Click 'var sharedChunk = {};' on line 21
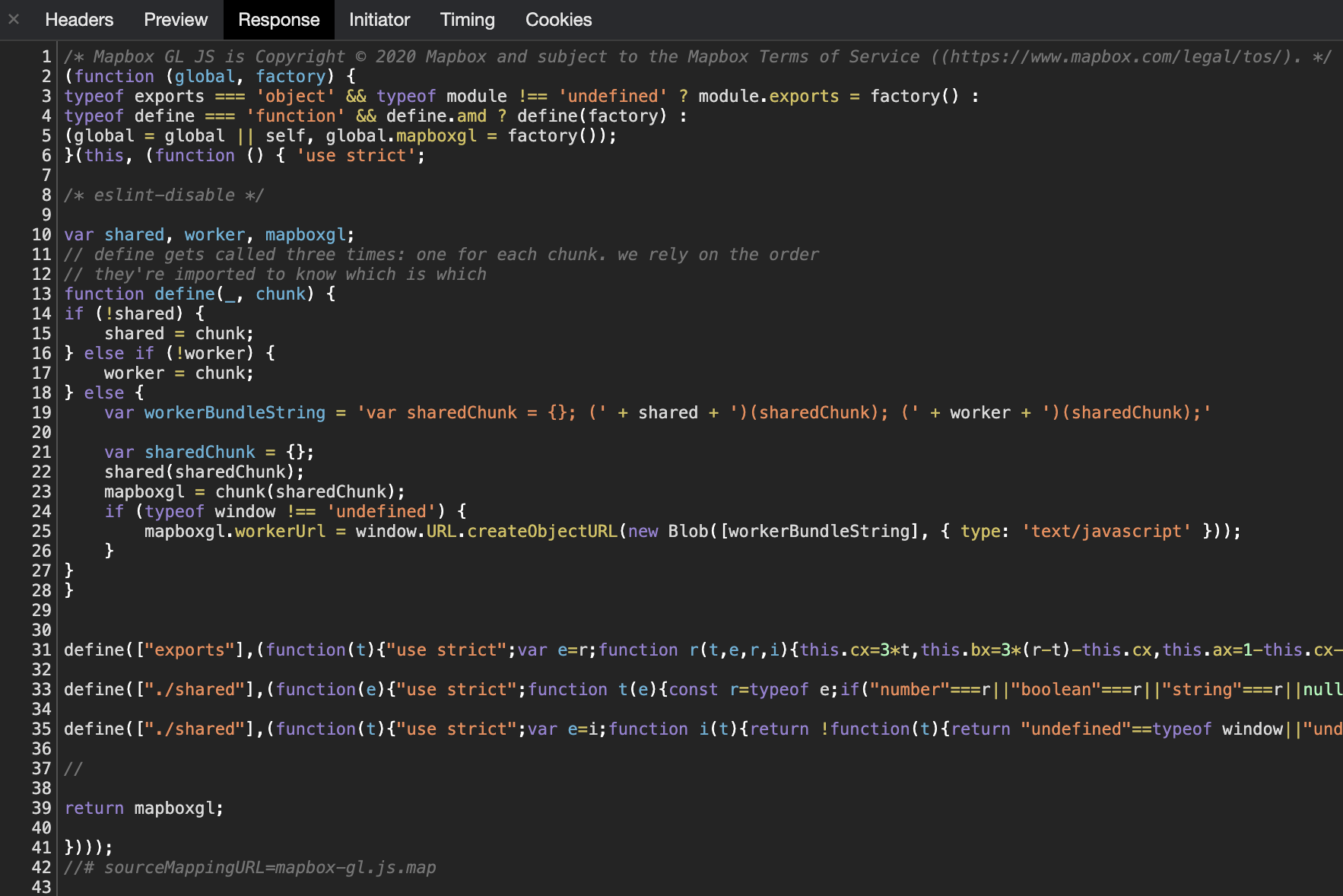The image size is (1343, 896). coord(209,453)
